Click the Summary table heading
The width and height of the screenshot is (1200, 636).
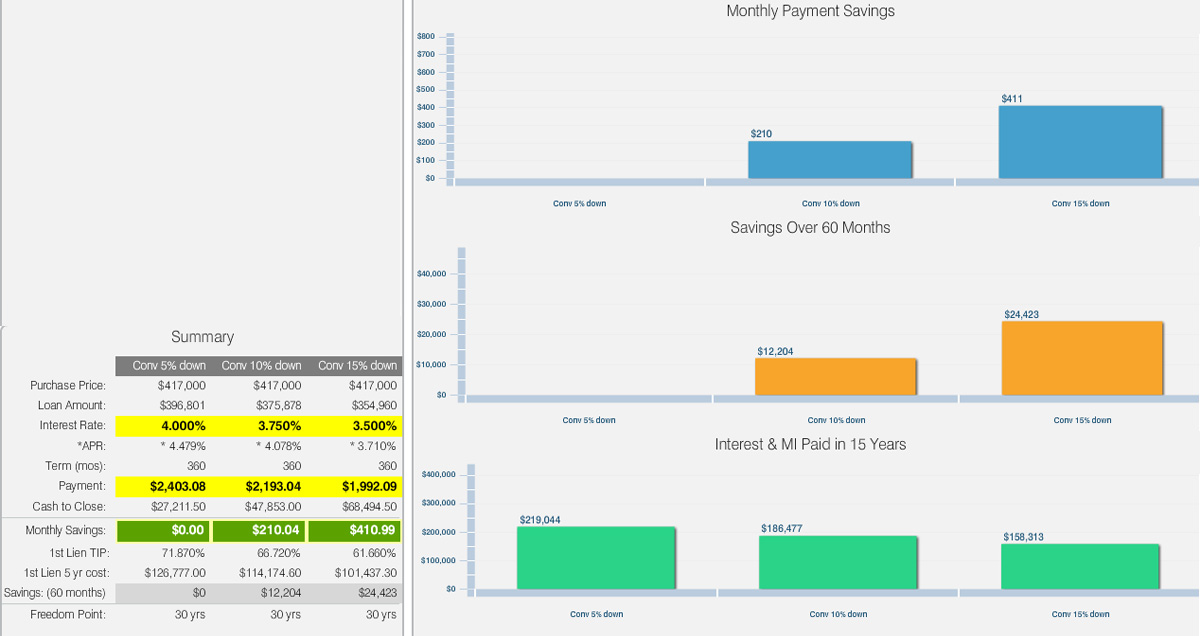[202, 337]
